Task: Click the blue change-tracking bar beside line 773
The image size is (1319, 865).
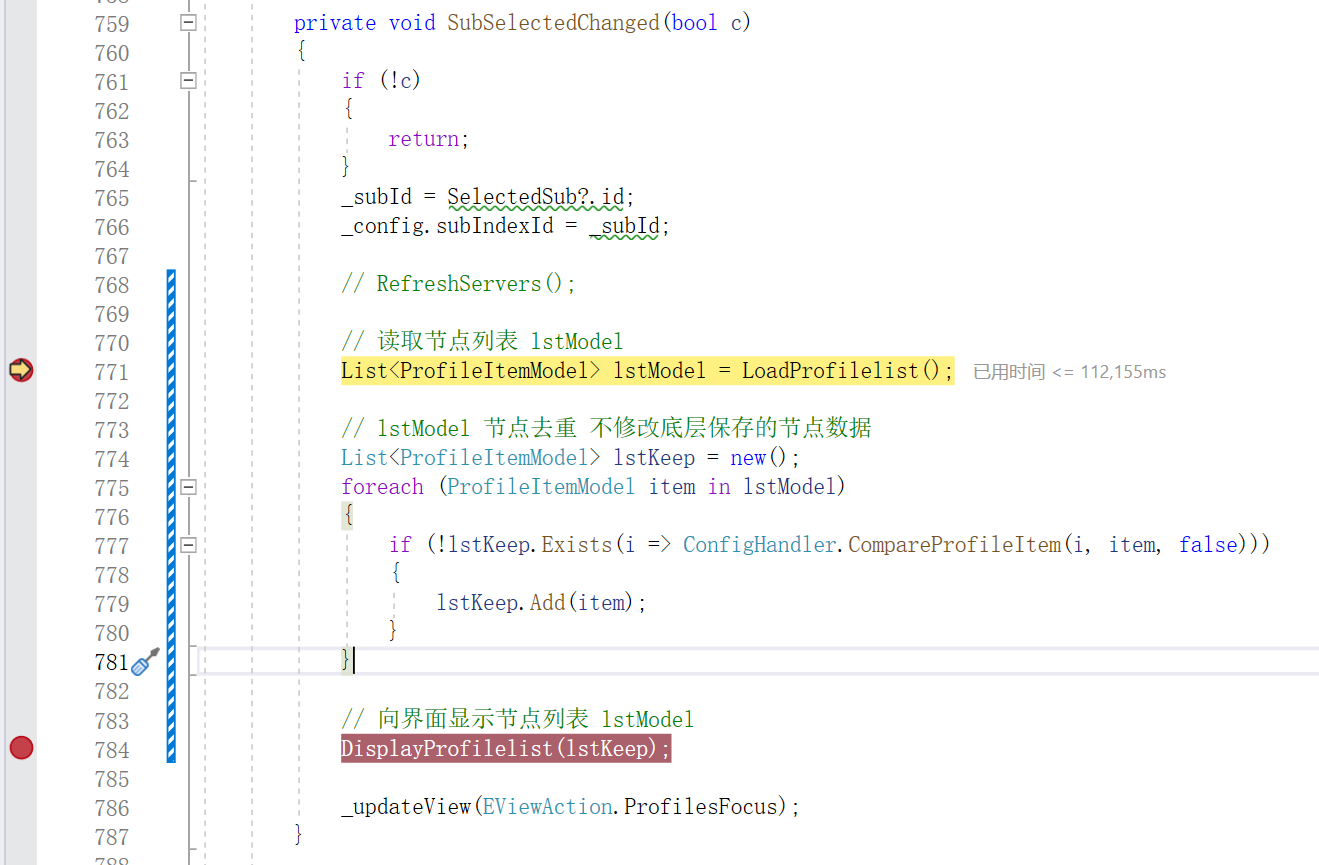Action: click(171, 429)
